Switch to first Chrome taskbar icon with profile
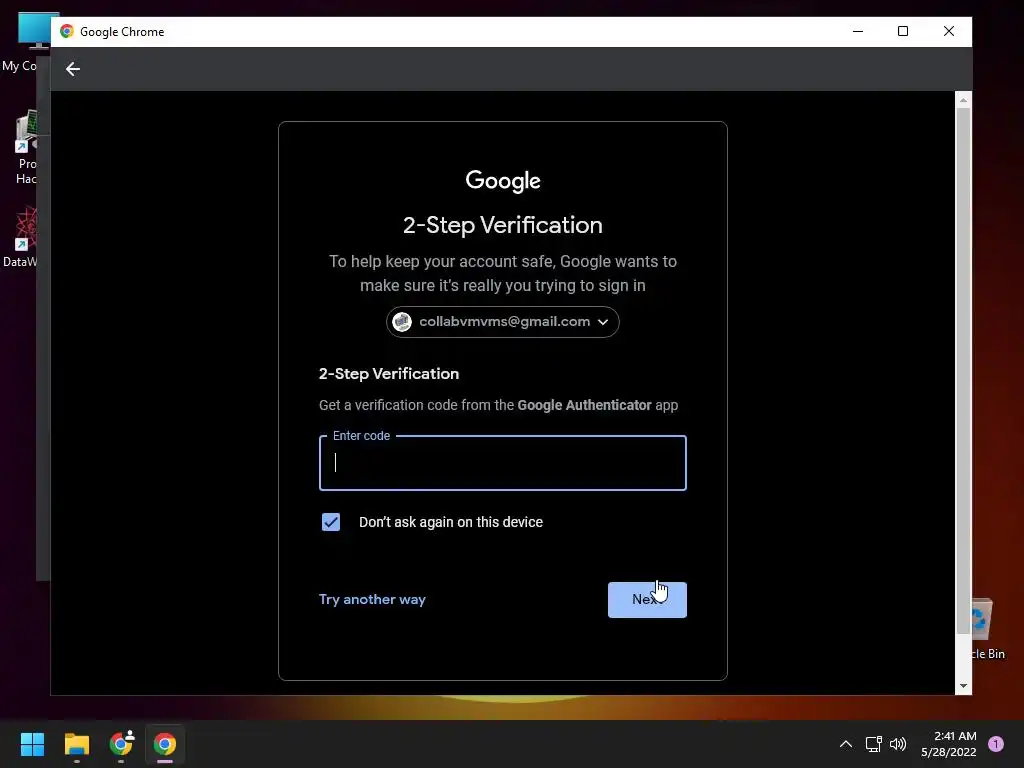The width and height of the screenshot is (1024, 768). [121, 744]
